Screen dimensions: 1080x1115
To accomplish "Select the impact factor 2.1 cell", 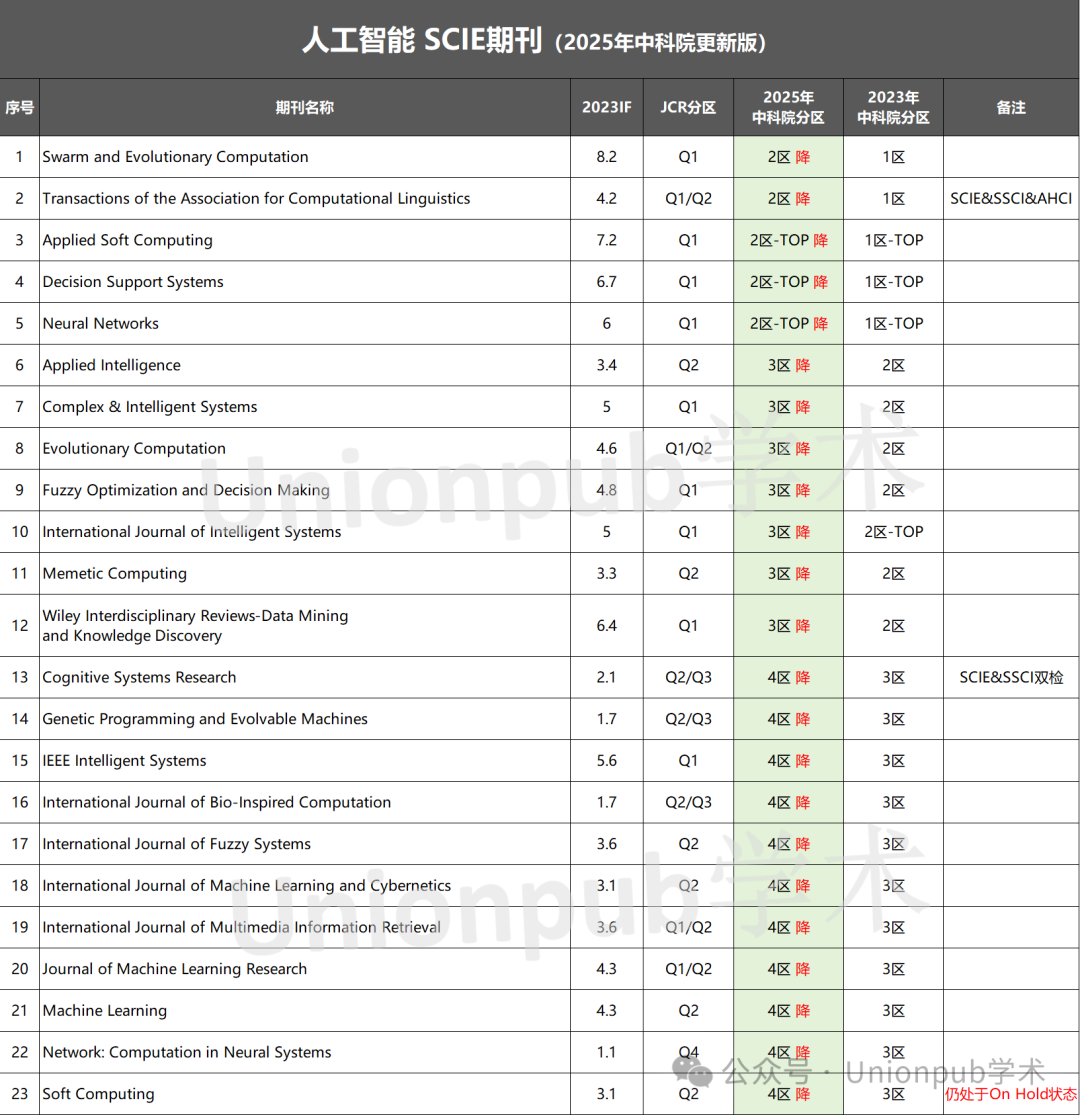I will click(606, 677).
